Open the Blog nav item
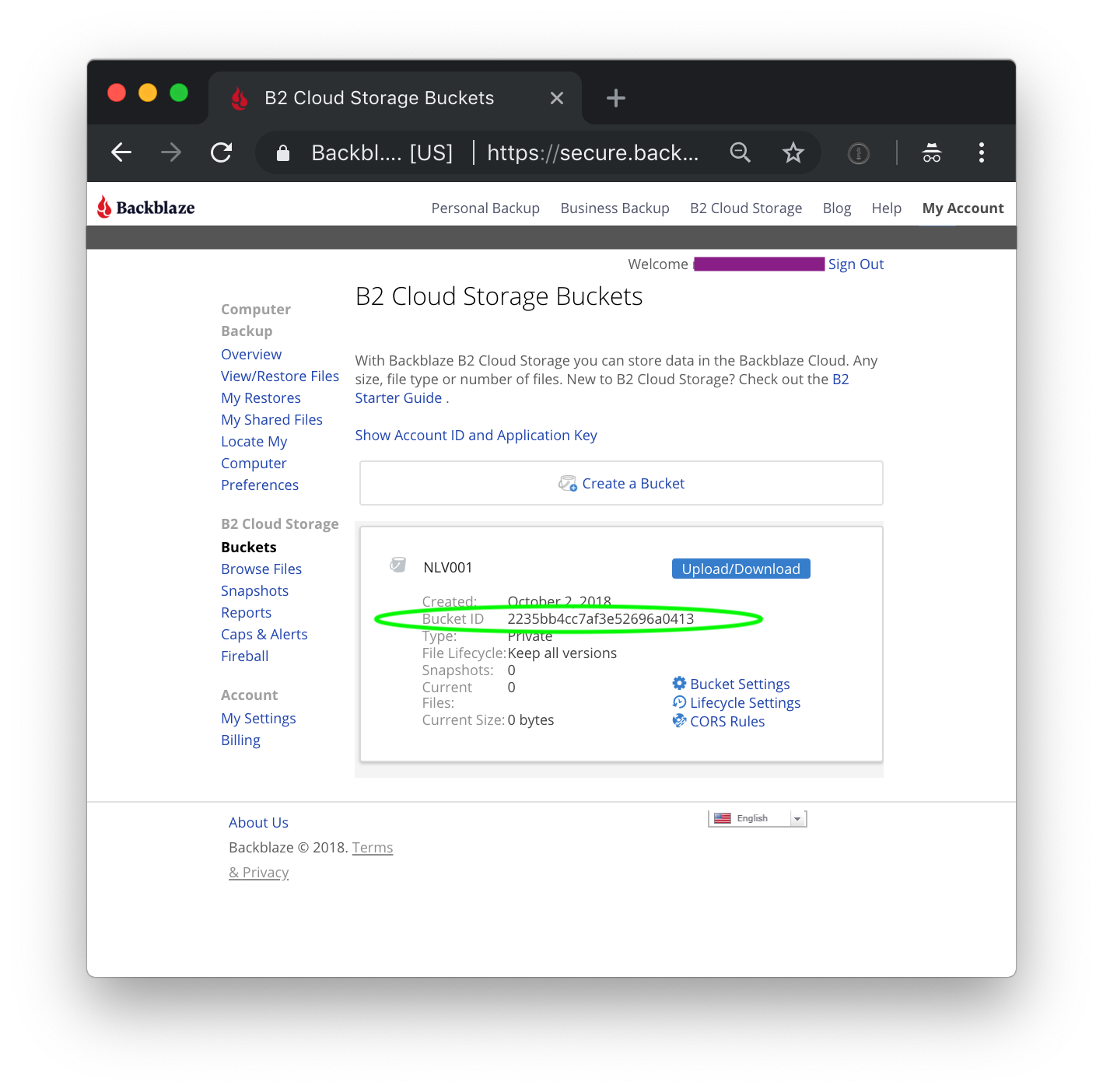This screenshot has width=1103, height=1092. [x=837, y=208]
